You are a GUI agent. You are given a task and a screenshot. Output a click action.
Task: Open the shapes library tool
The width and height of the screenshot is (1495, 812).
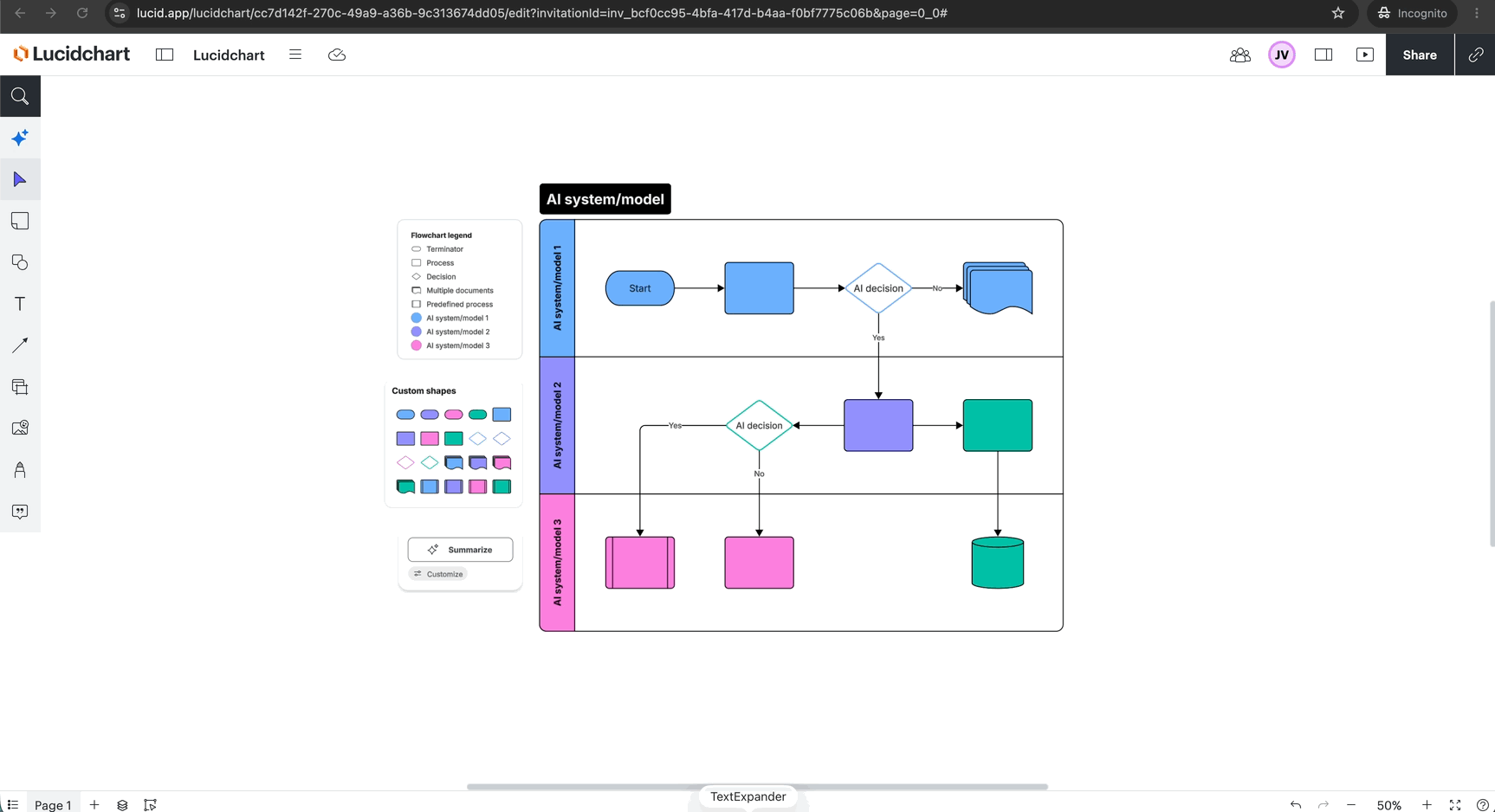point(20,262)
